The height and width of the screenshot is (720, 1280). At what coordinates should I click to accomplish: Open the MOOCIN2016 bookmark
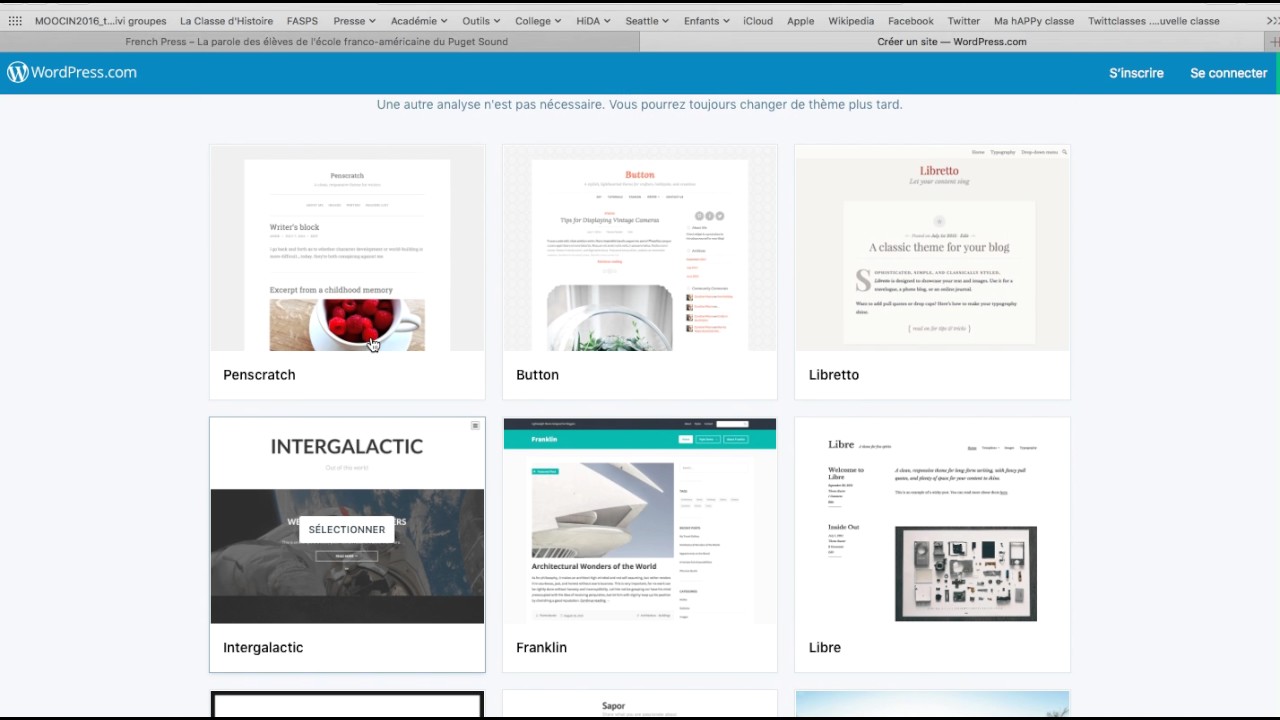click(101, 21)
